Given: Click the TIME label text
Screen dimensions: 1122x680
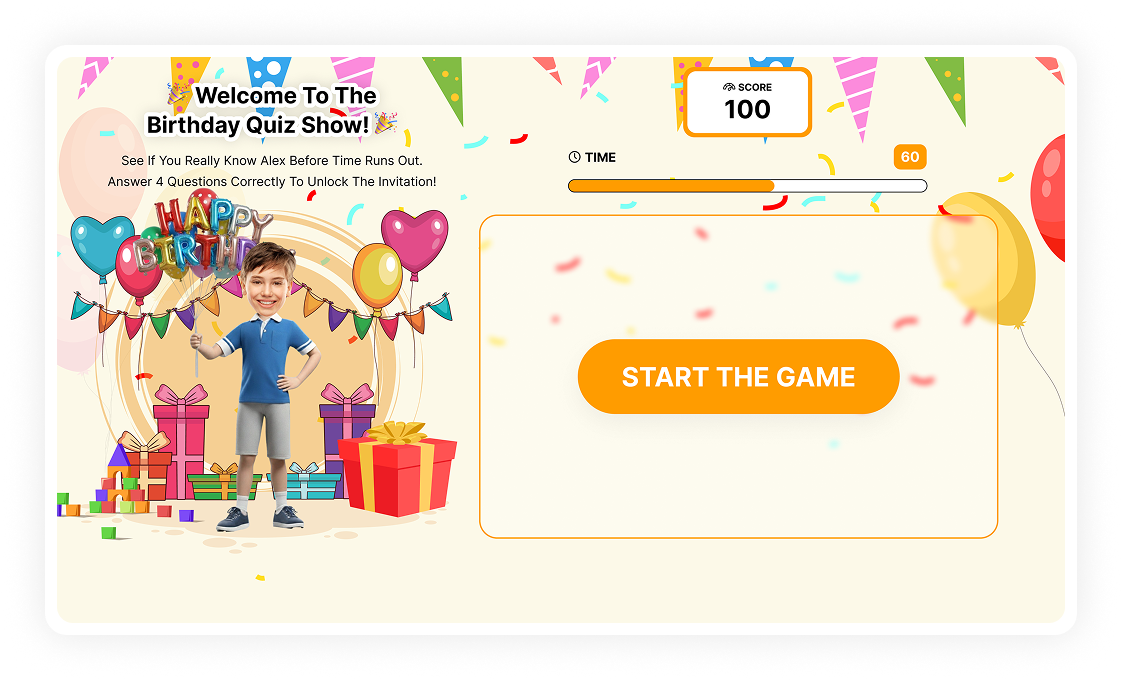Looking at the screenshot, I should point(600,157).
